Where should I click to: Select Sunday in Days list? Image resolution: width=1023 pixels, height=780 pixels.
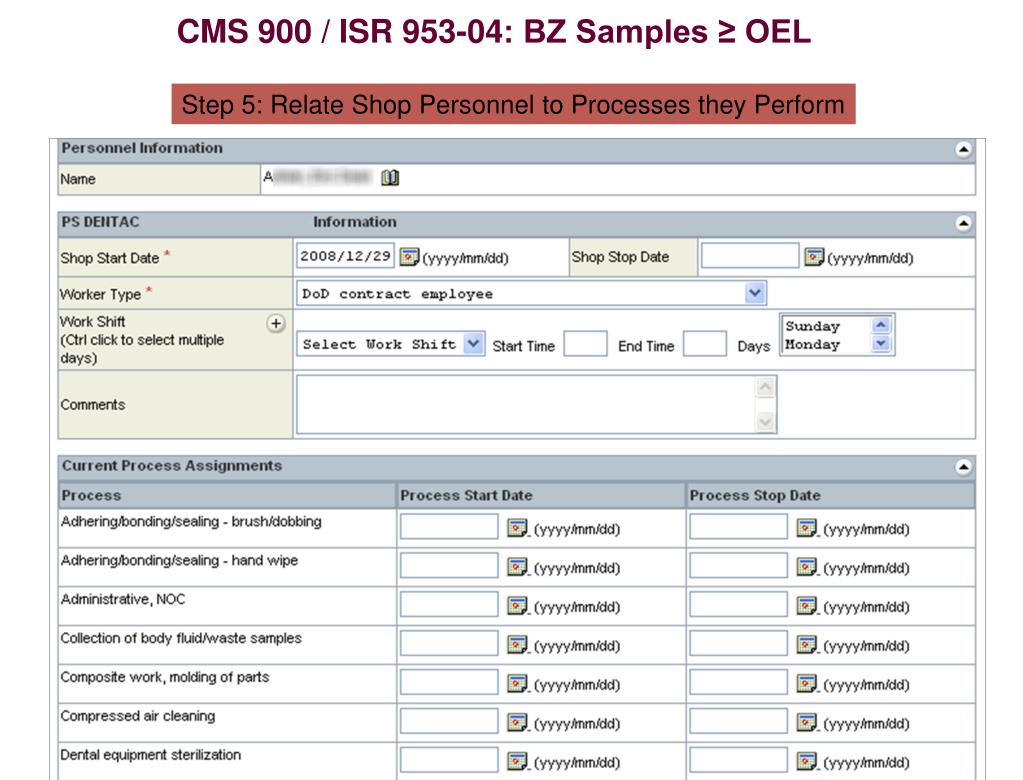pos(812,325)
